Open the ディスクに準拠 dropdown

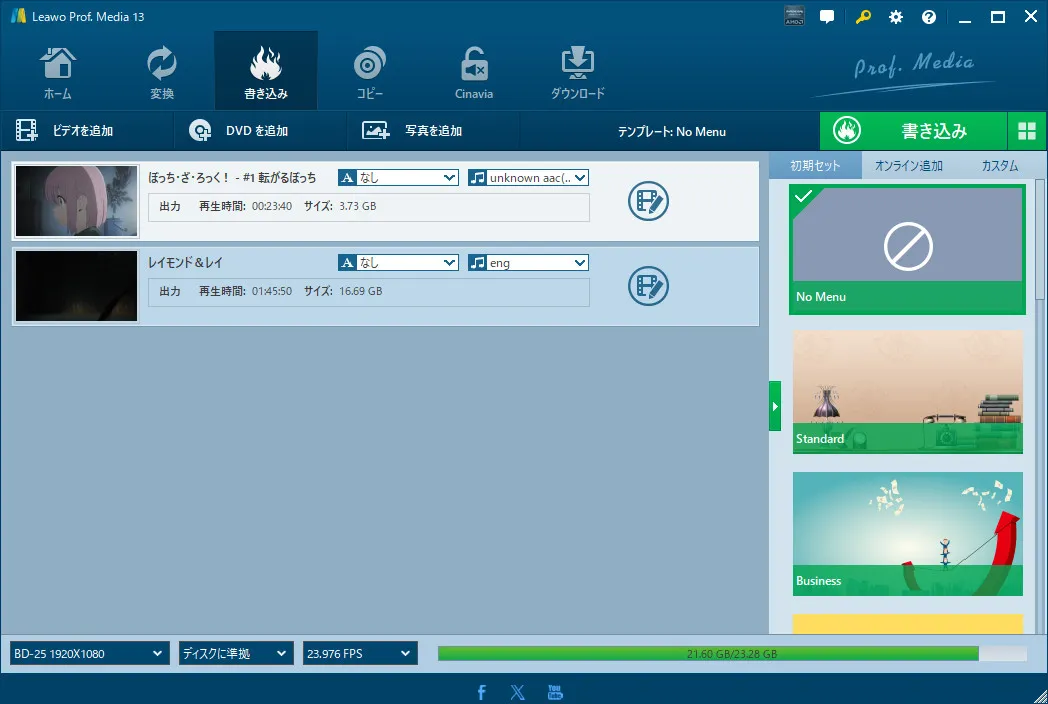click(236, 653)
